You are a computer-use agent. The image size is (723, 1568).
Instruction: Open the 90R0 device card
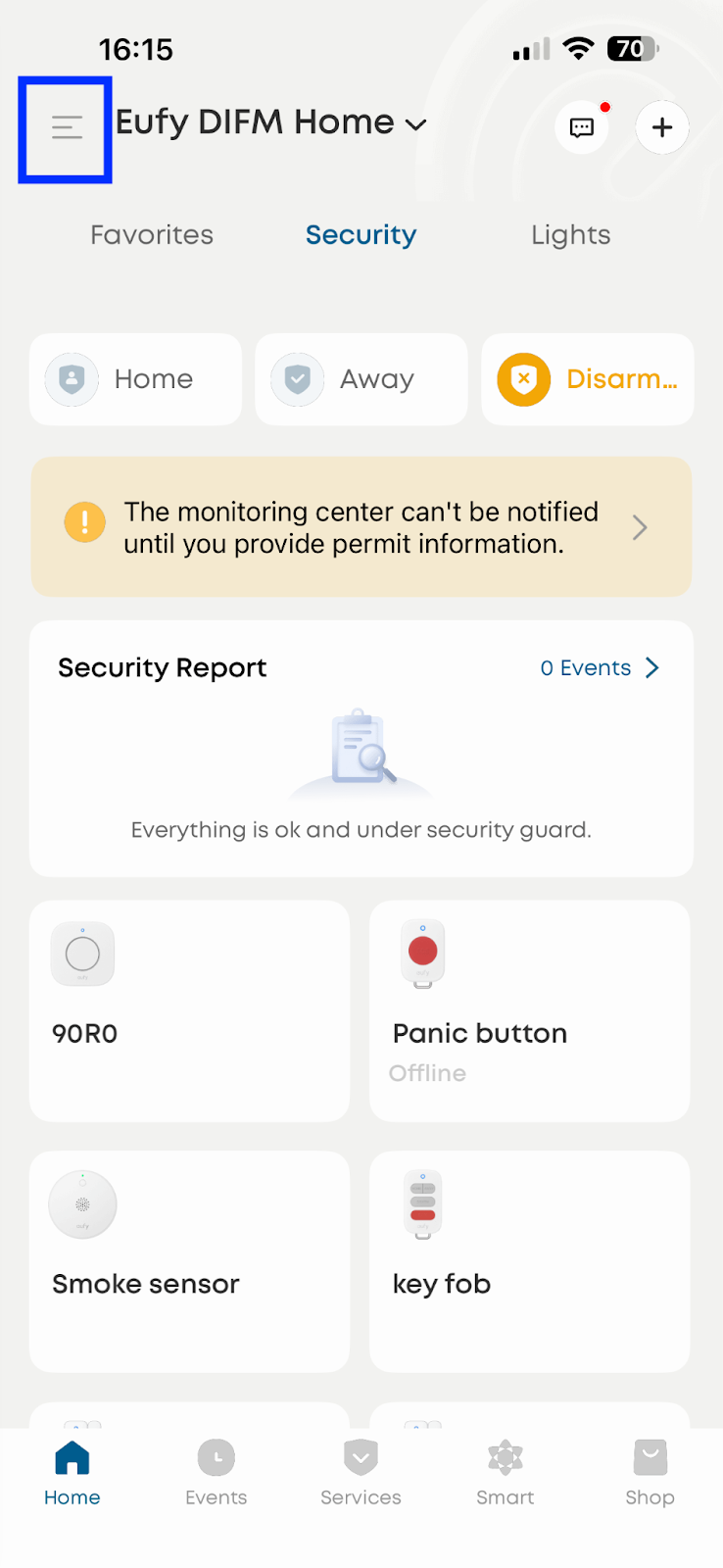pyautogui.click(x=189, y=1010)
